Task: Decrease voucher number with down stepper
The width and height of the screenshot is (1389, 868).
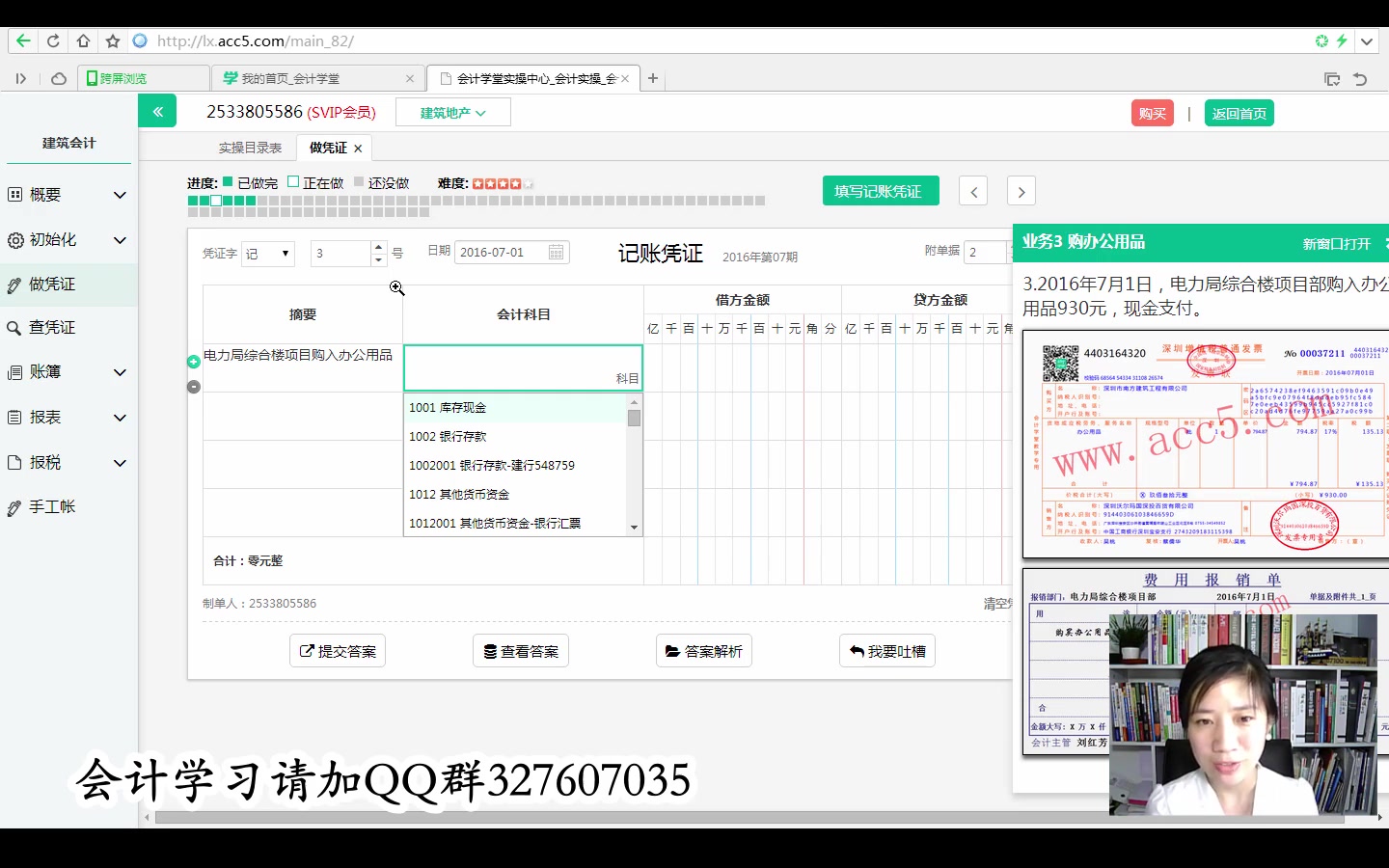Action: click(379, 259)
